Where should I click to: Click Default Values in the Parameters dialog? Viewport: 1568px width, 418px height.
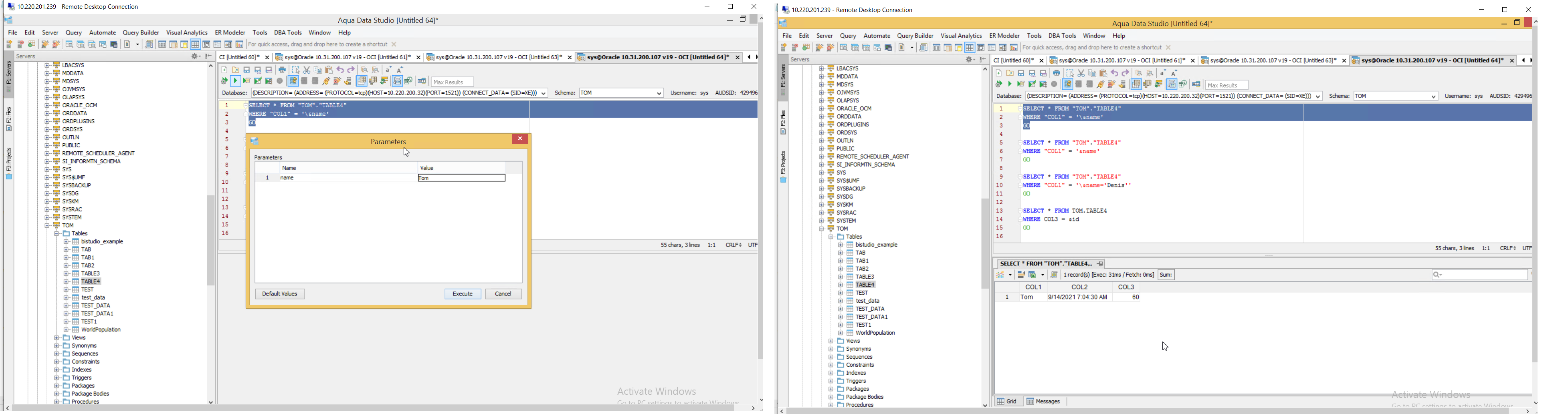280,295
